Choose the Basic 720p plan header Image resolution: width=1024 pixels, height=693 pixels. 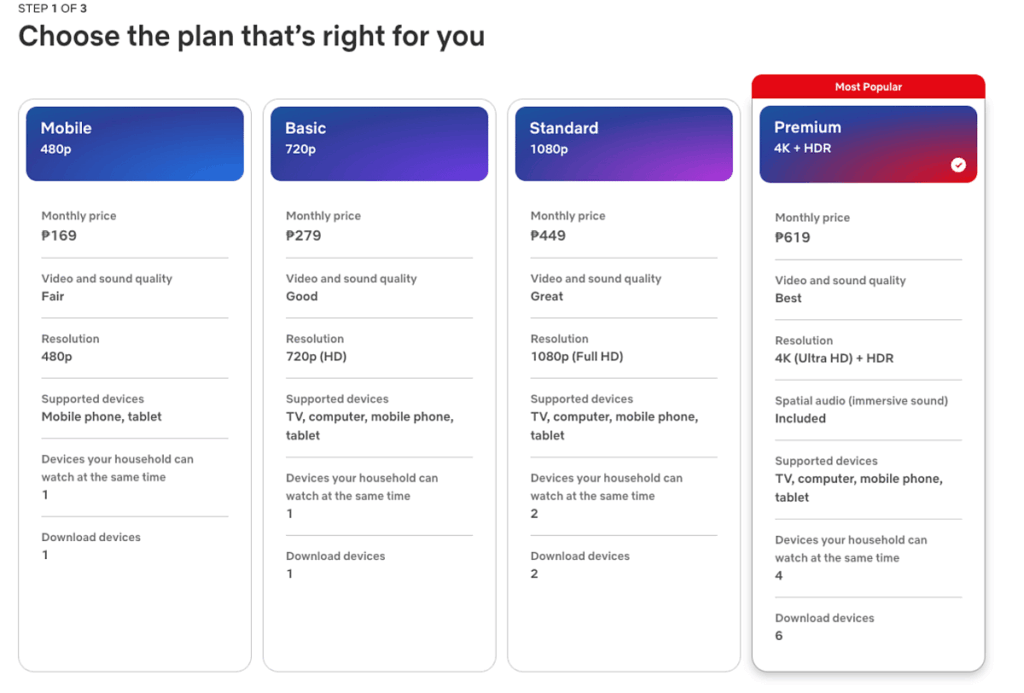pos(379,144)
